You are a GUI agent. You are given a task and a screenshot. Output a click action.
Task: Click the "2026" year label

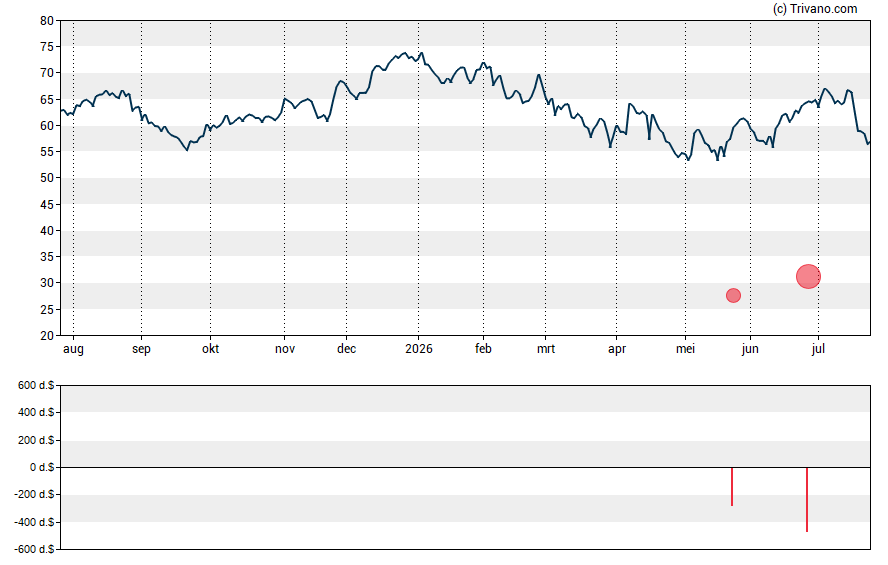(x=419, y=349)
